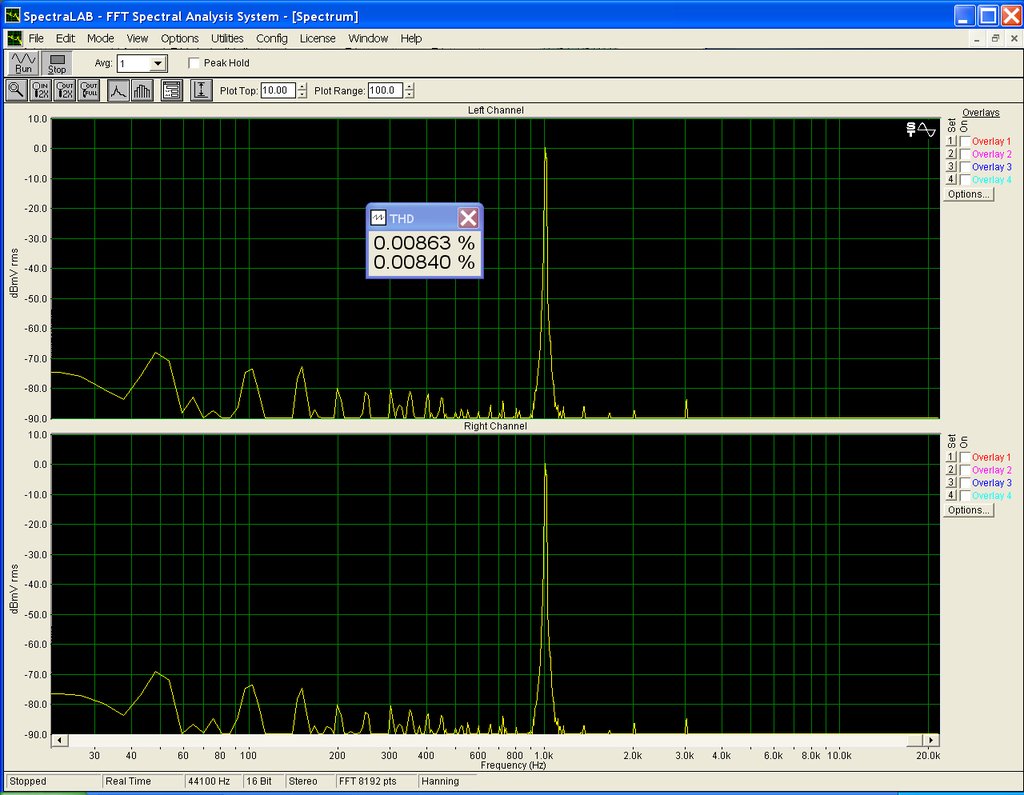Open the Mode menu
Image resolution: width=1024 pixels, height=795 pixels.
point(101,39)
